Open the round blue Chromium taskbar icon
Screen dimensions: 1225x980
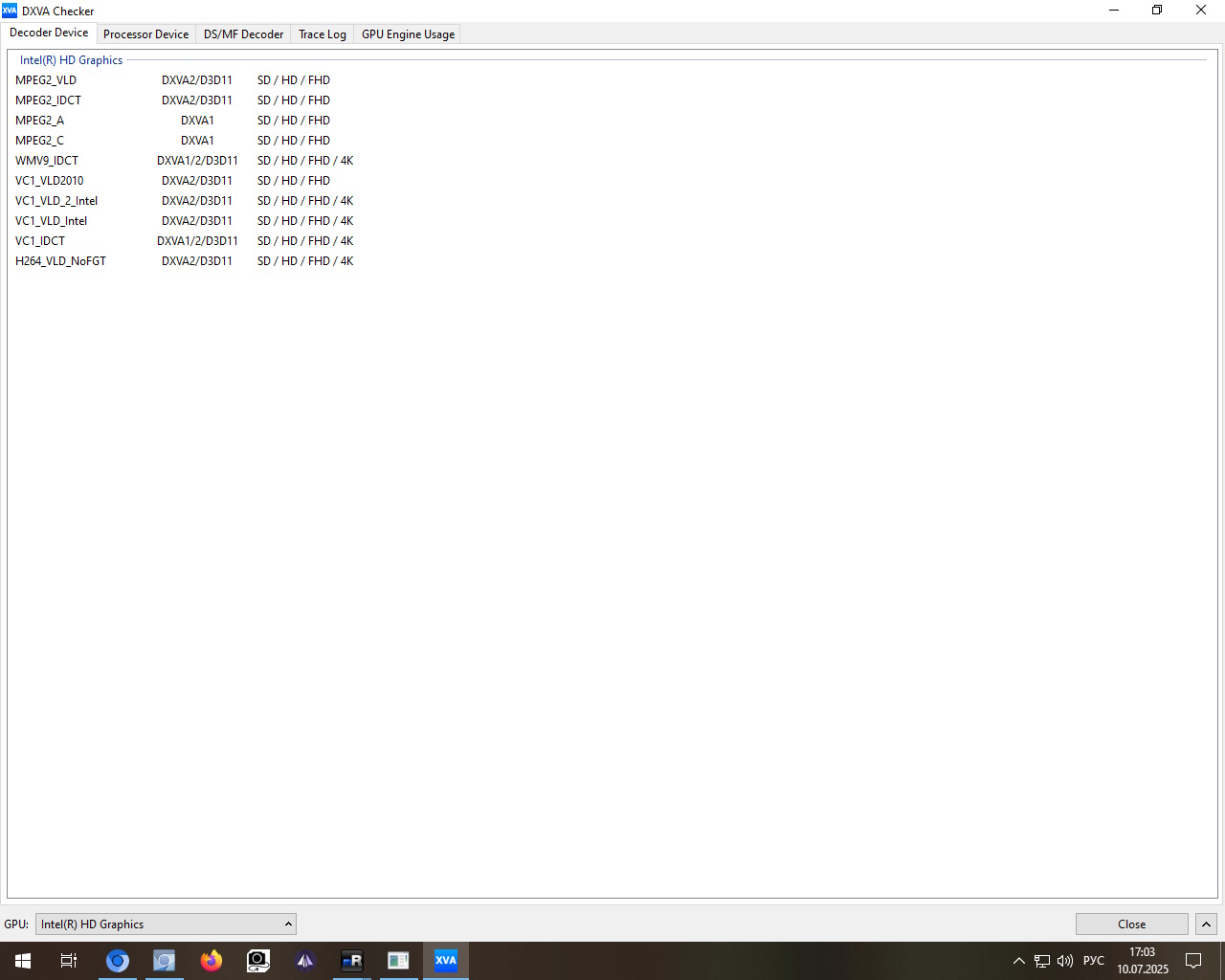[x=118, y=961]
